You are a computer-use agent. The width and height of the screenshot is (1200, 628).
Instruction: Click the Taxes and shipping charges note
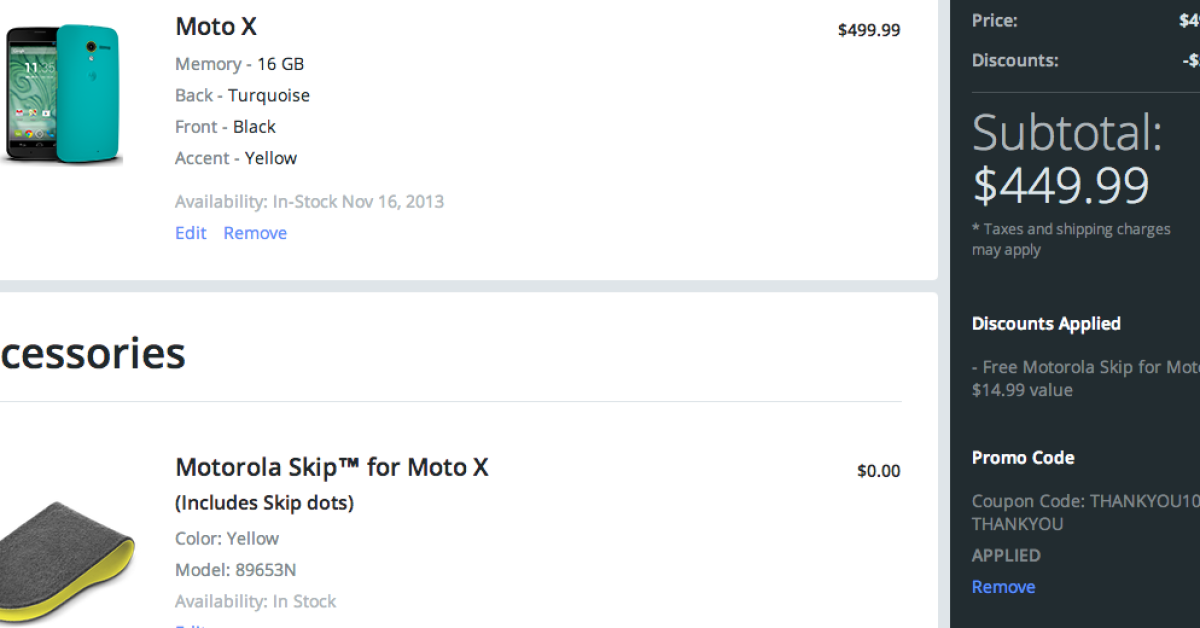pyautogui.click(x=1070, y=239)
